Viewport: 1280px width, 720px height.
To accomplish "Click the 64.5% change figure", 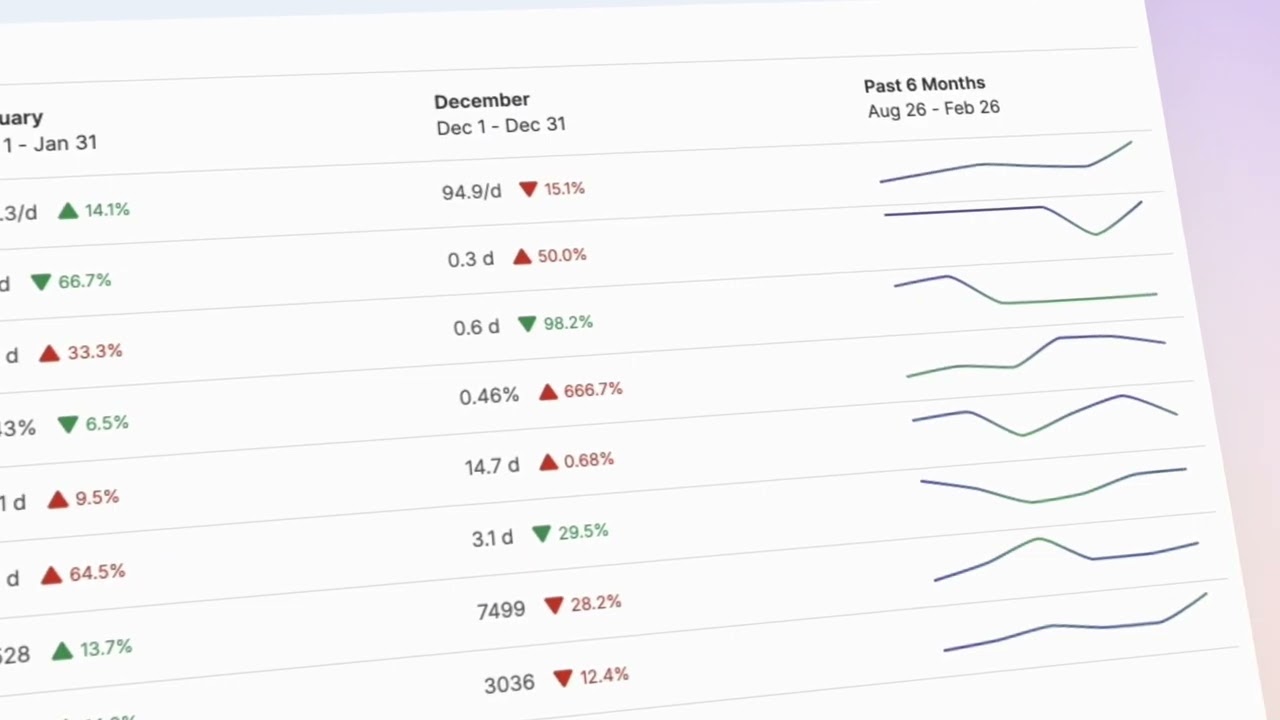I will click(x=97, y=573).
